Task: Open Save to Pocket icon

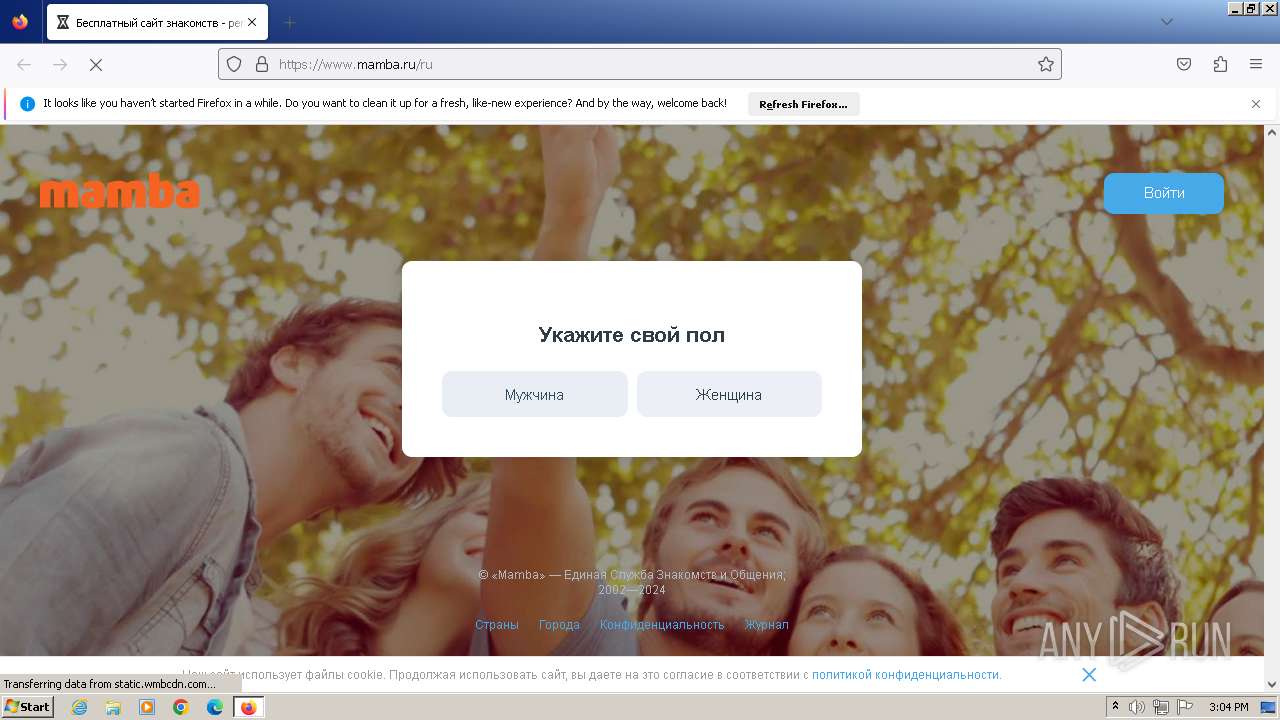Action: pyautogui.click(x=1184, y=64)
